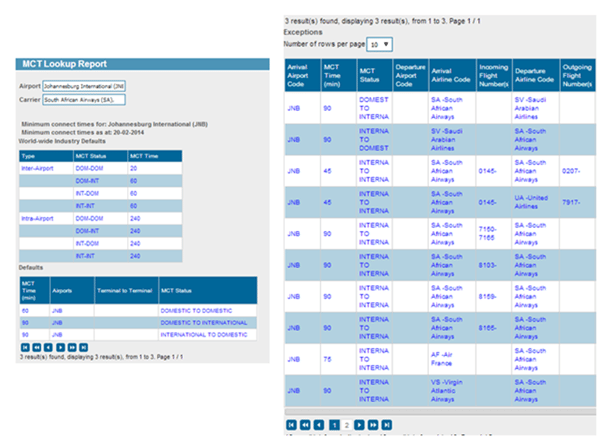Click incoming flight number 8166-
This screenshot has height=441, width=600.
click(x=488, y=328)
